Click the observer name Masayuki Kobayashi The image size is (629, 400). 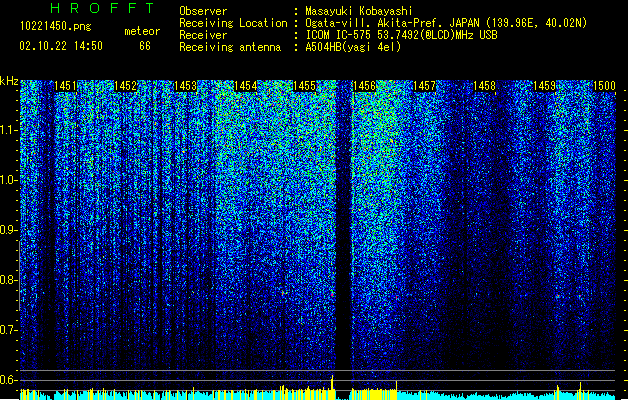click(359, 11)
